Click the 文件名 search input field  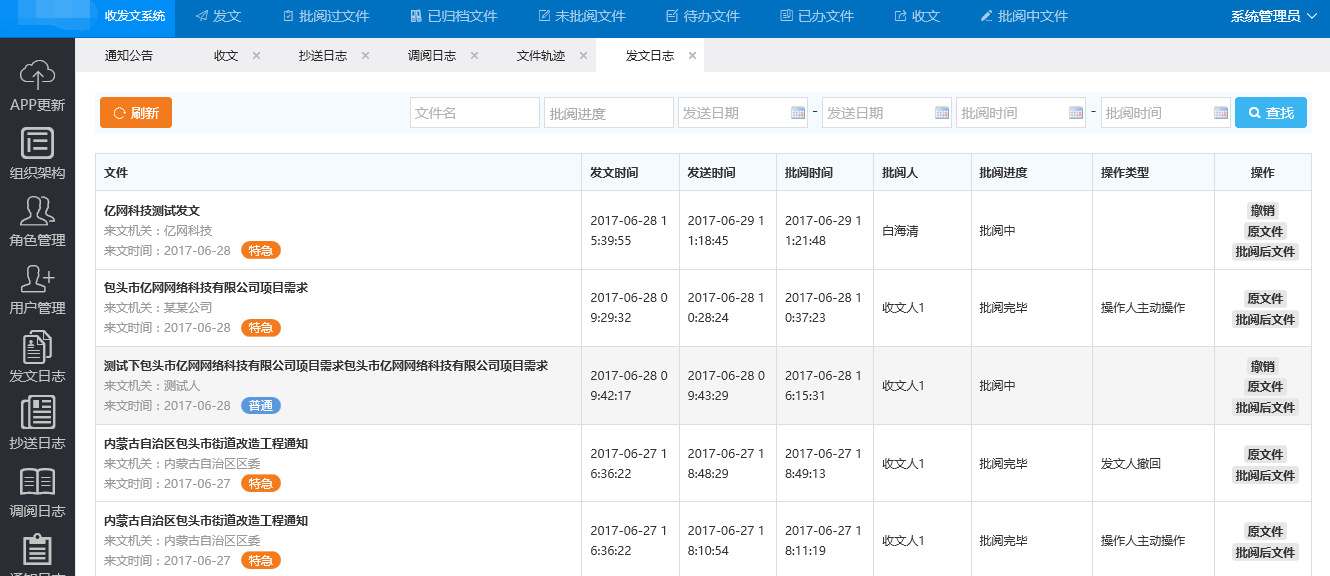474,113
